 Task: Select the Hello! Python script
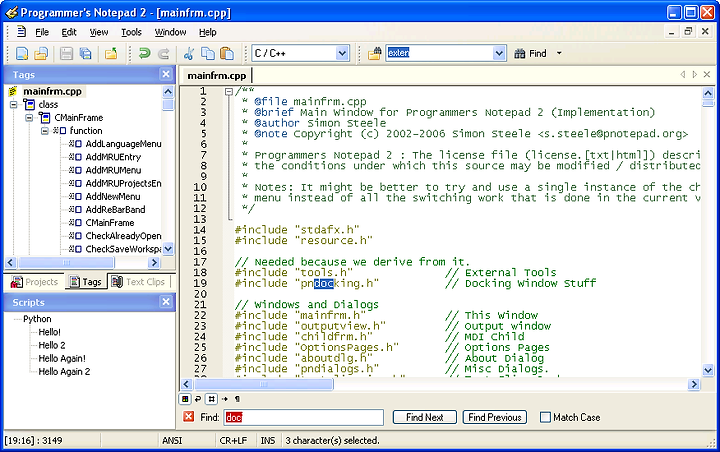49,332
